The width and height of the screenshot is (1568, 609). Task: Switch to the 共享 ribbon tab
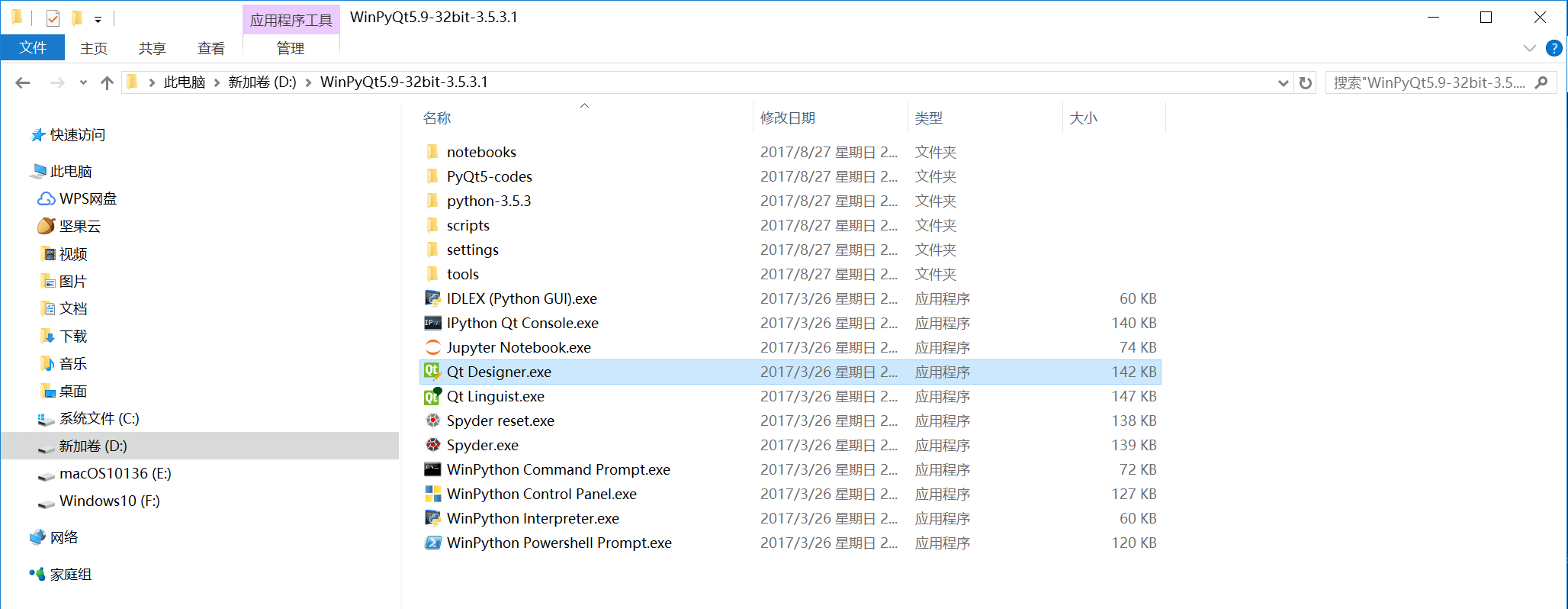pyautogui.click(x=153, y=48)
